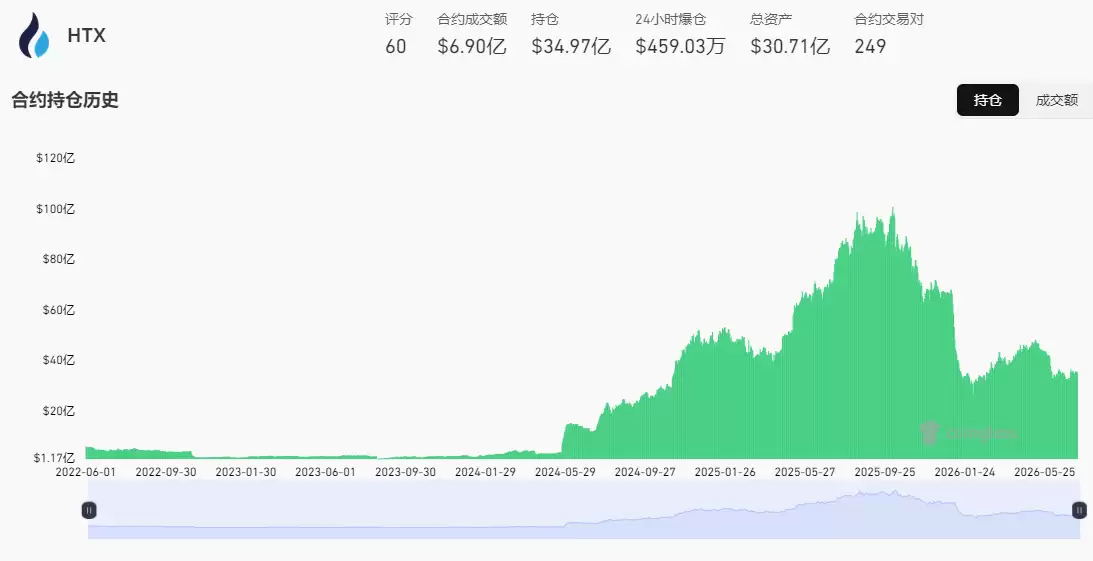Click the 2024-05-29 date axis label
The height and width of the screenshot is (561, 1093).
point(565,472)
